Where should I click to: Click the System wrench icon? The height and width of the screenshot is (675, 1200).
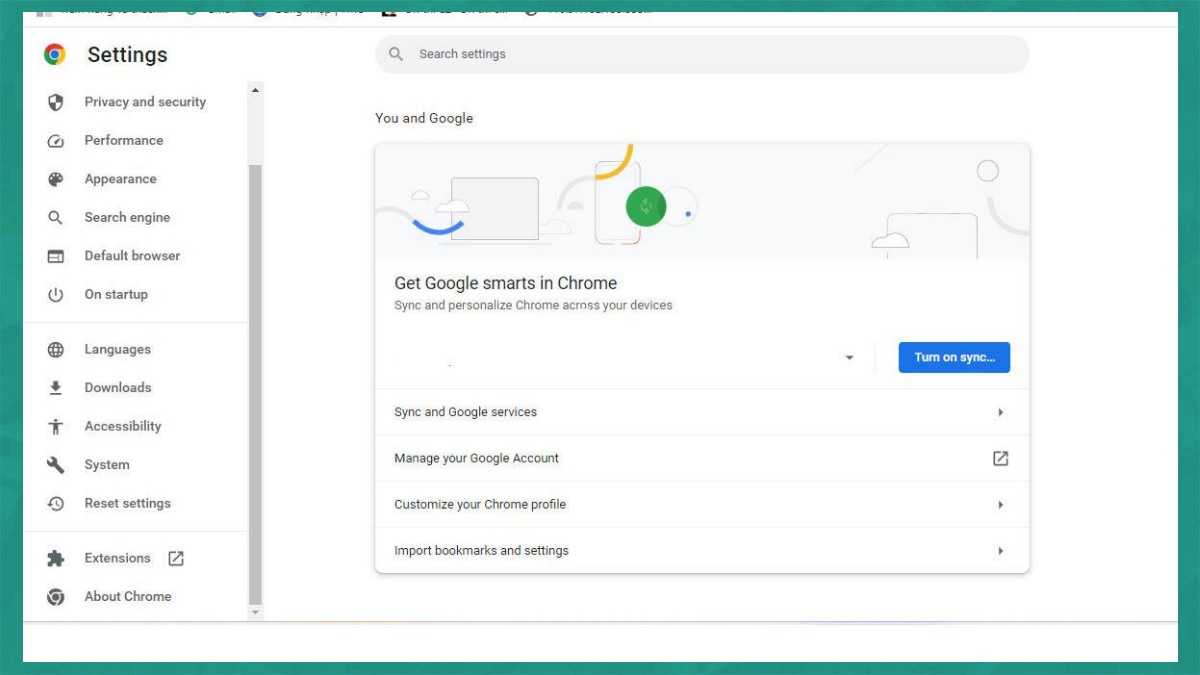pyautogui.click(x=55, y=464)
